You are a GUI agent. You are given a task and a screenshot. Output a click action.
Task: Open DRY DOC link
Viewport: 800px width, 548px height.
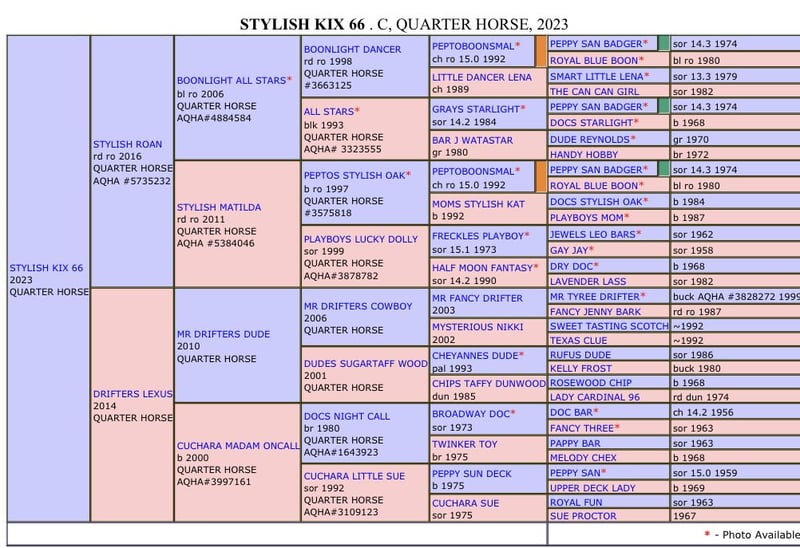pyautogui.click(x=571, y=266)
